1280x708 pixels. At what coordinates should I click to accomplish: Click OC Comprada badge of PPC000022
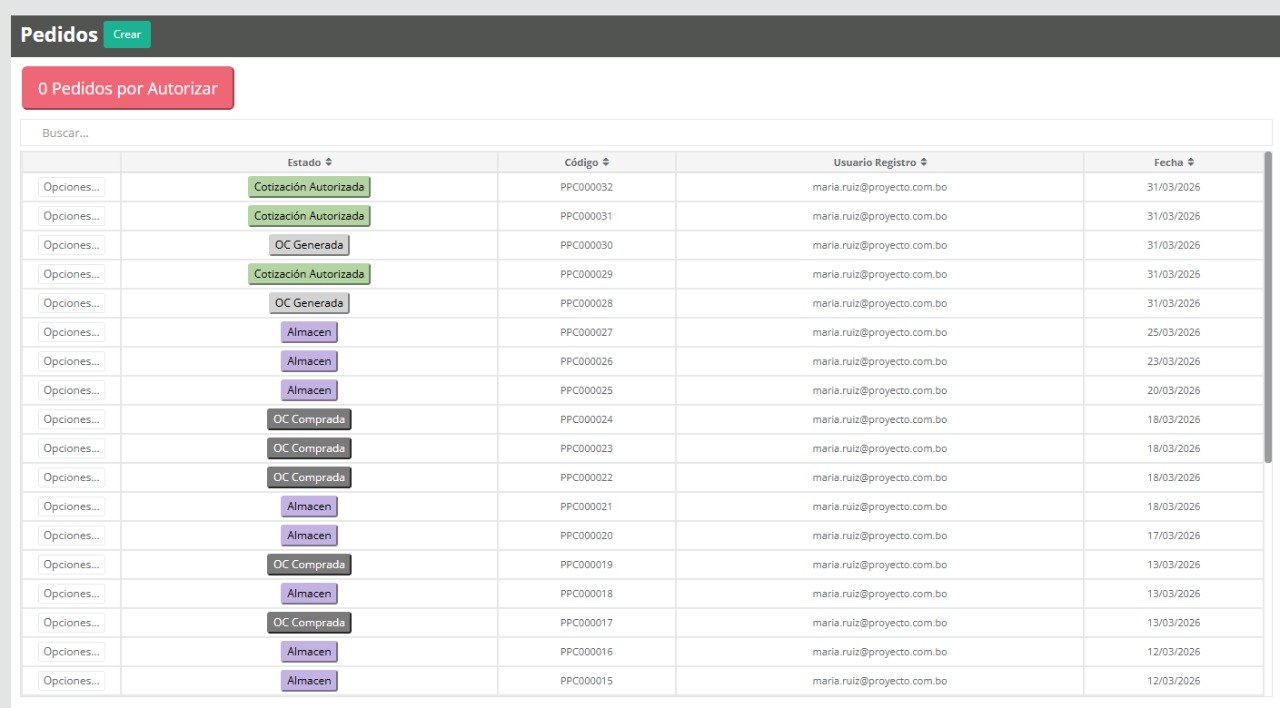[x=309, y=477]
